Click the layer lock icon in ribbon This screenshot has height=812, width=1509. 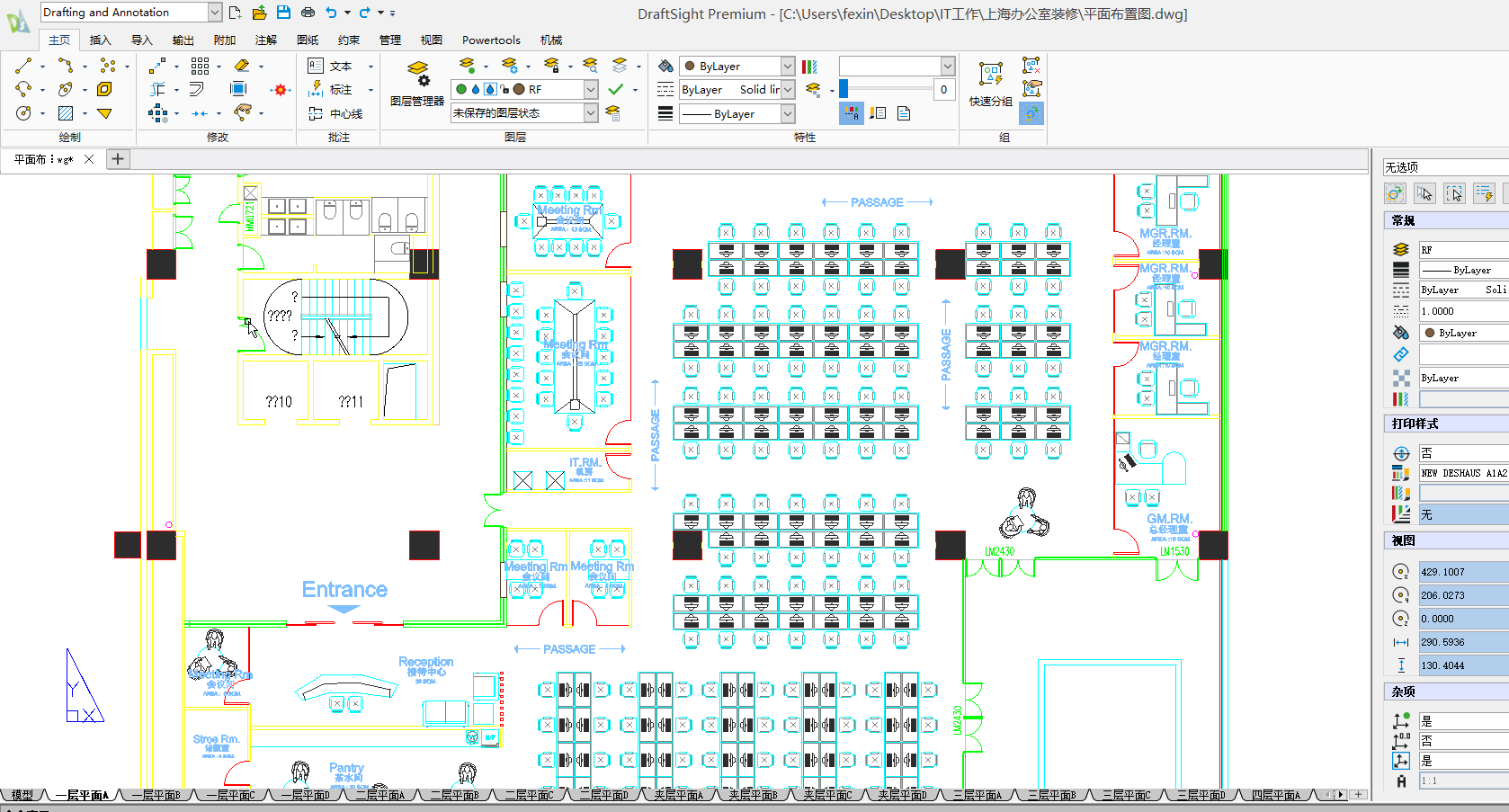point(552,66)
